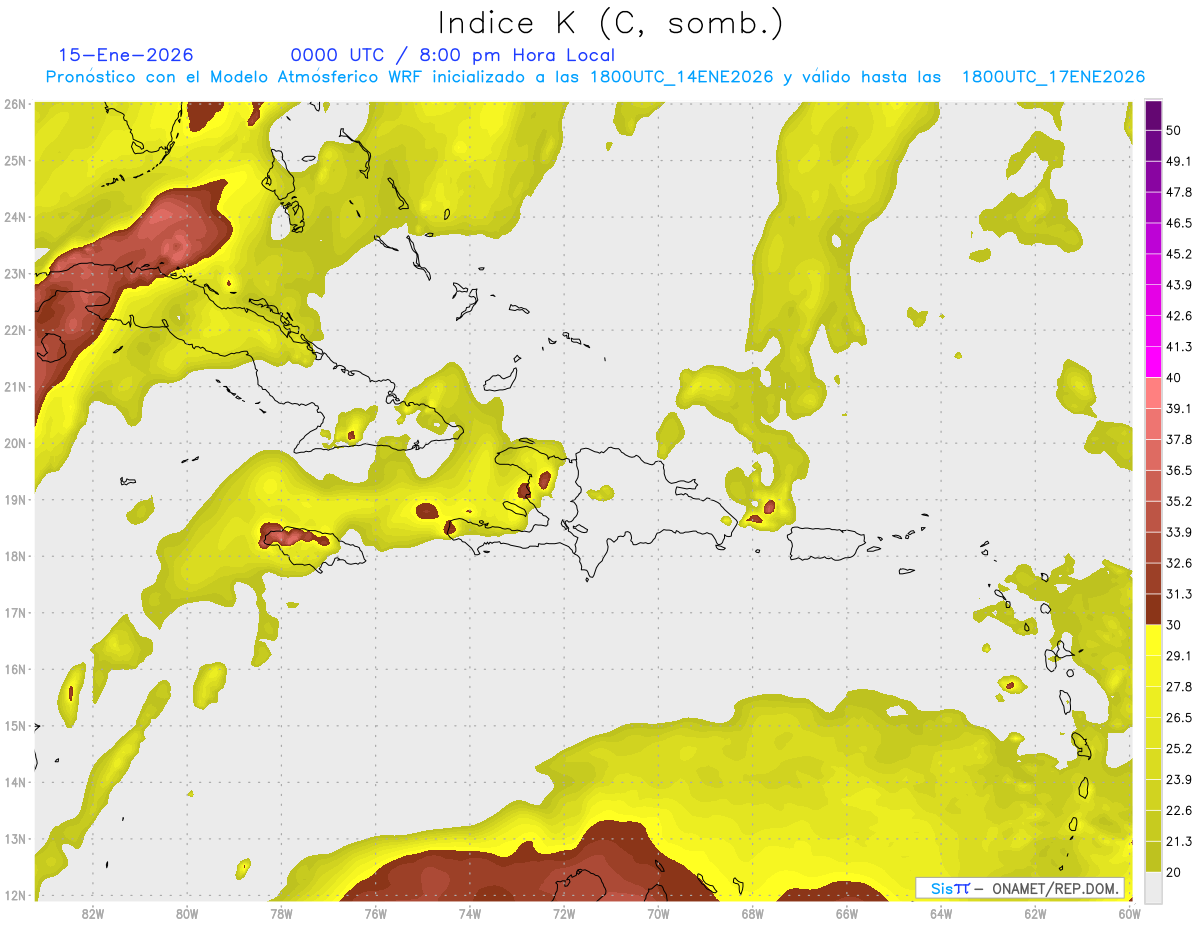Click the 12N latitude label
The width and height of the screenshot is (1200, 927).
(14, 895)
